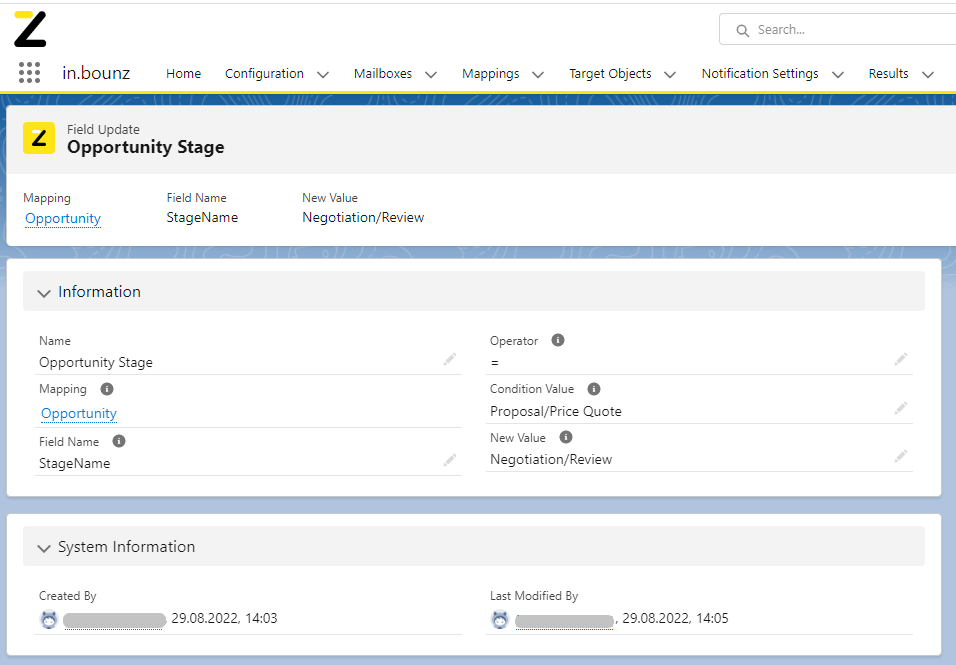This screenshot has width=956, height=665.
Task: Select the Opportunity Stage name value
Action: pos(96,363)
